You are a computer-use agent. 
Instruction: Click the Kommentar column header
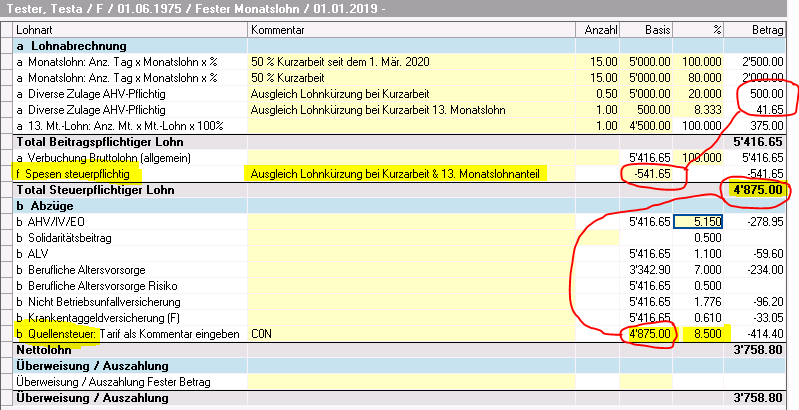tap(282, 30)
